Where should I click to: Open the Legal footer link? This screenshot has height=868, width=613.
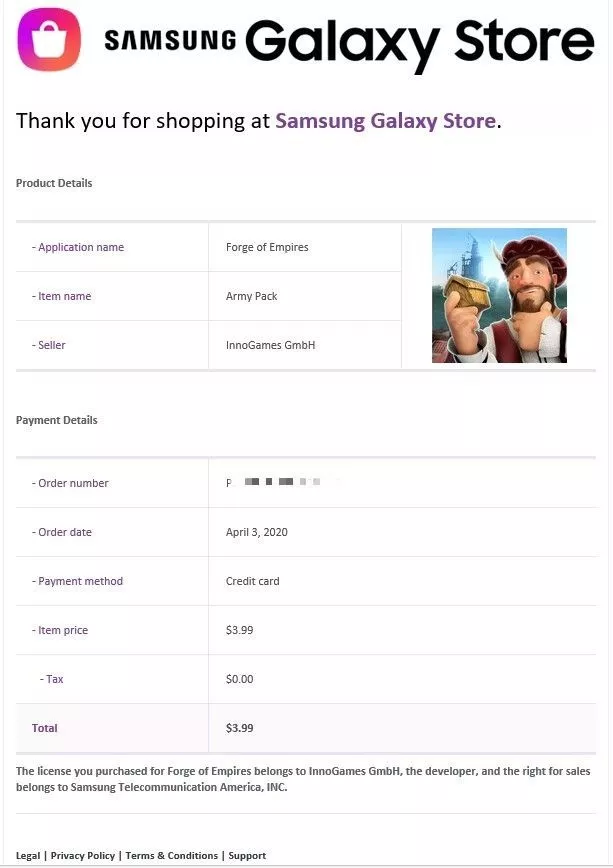pos(28,855)
